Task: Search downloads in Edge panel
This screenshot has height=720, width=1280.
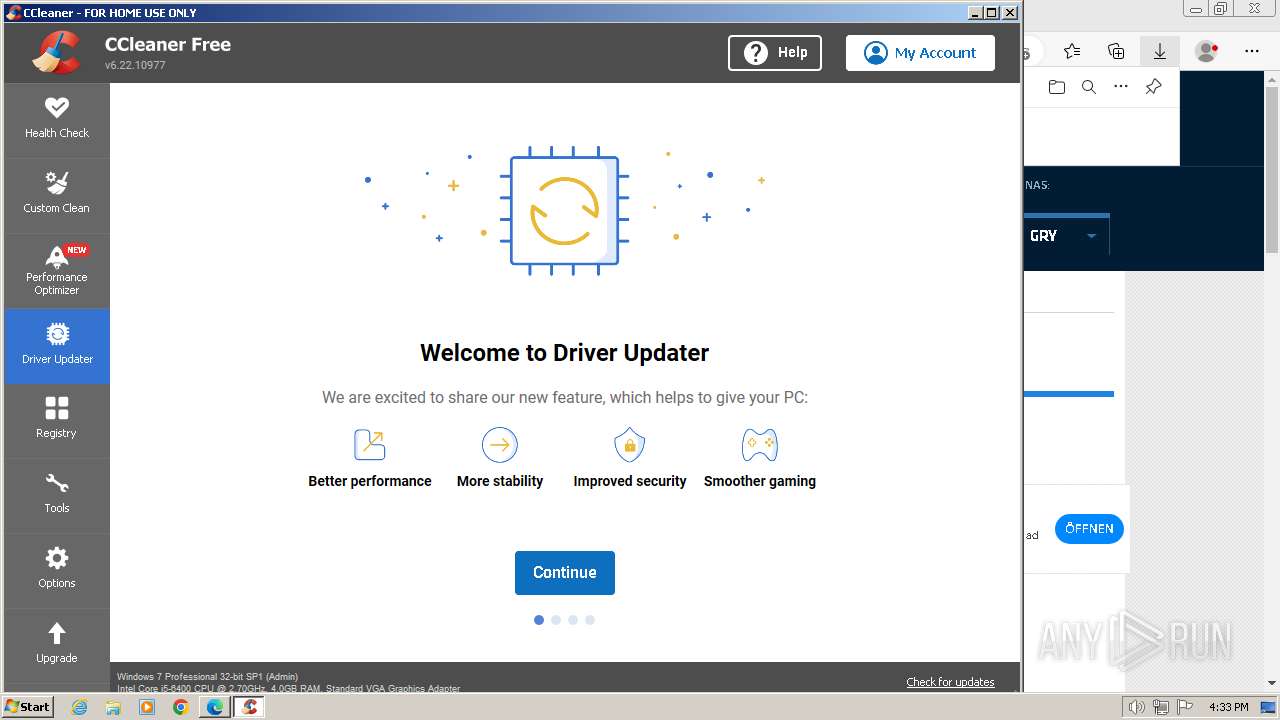Action: 1089,87
